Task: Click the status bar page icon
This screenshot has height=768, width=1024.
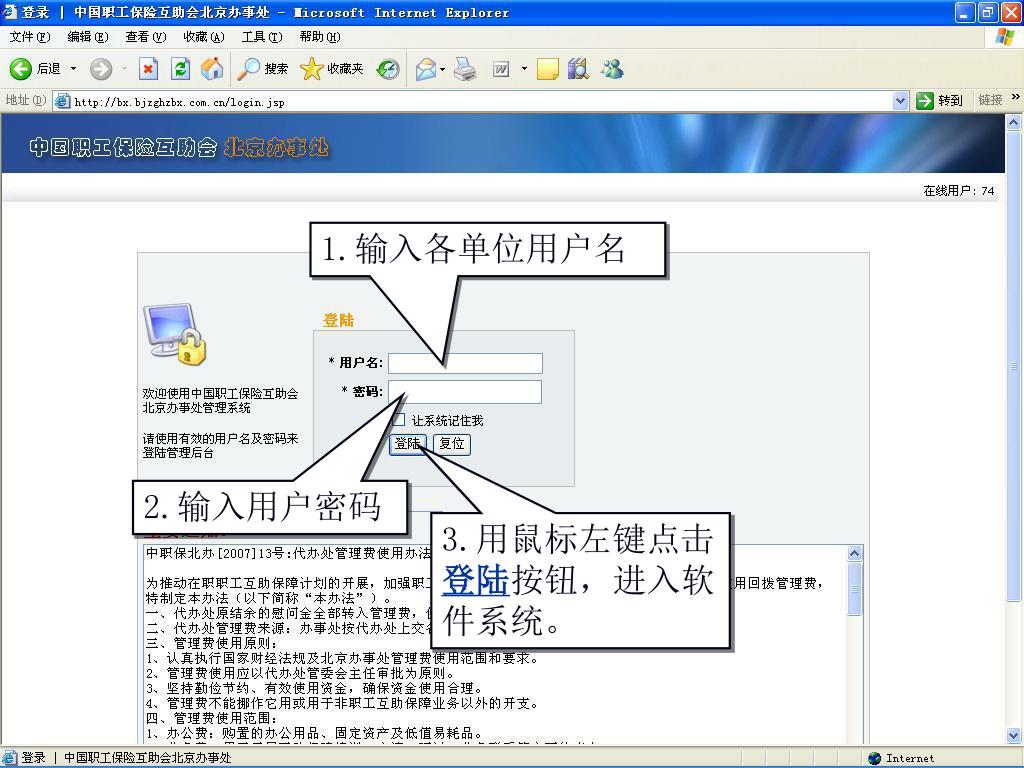Action: click(10, 758)
